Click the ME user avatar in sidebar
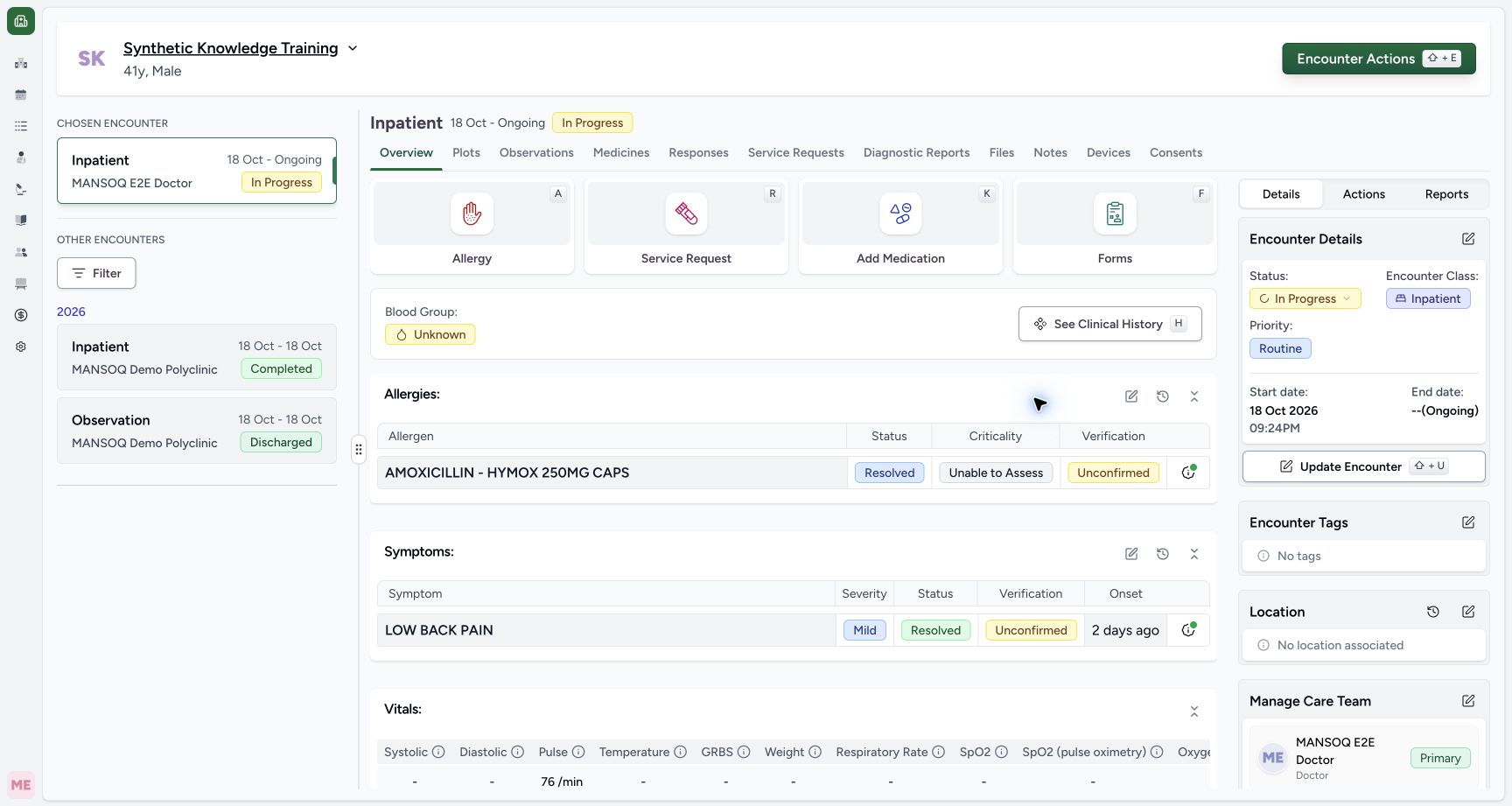1512x806 pixels. [x=21, y=785]
